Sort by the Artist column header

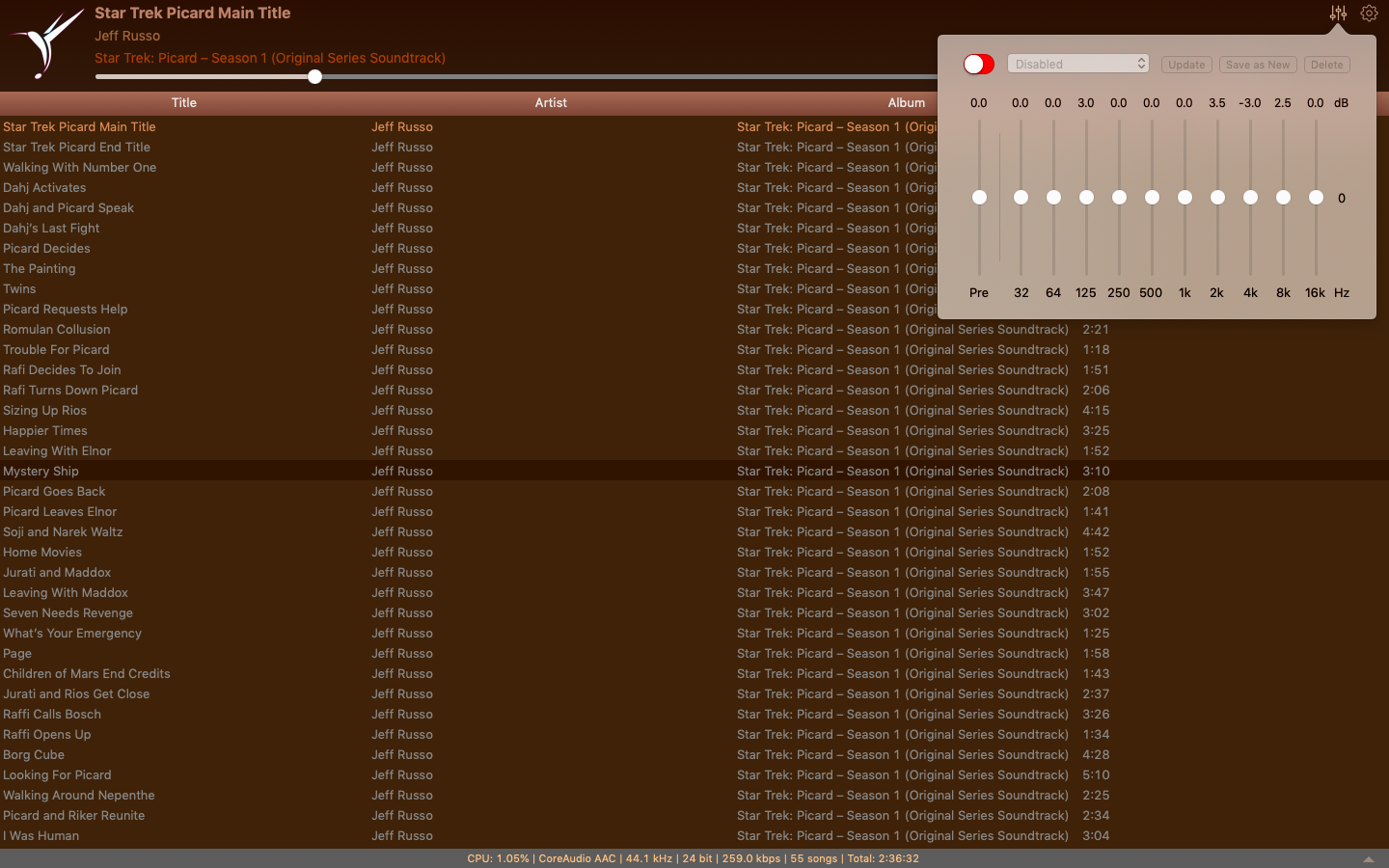(551, 102)
